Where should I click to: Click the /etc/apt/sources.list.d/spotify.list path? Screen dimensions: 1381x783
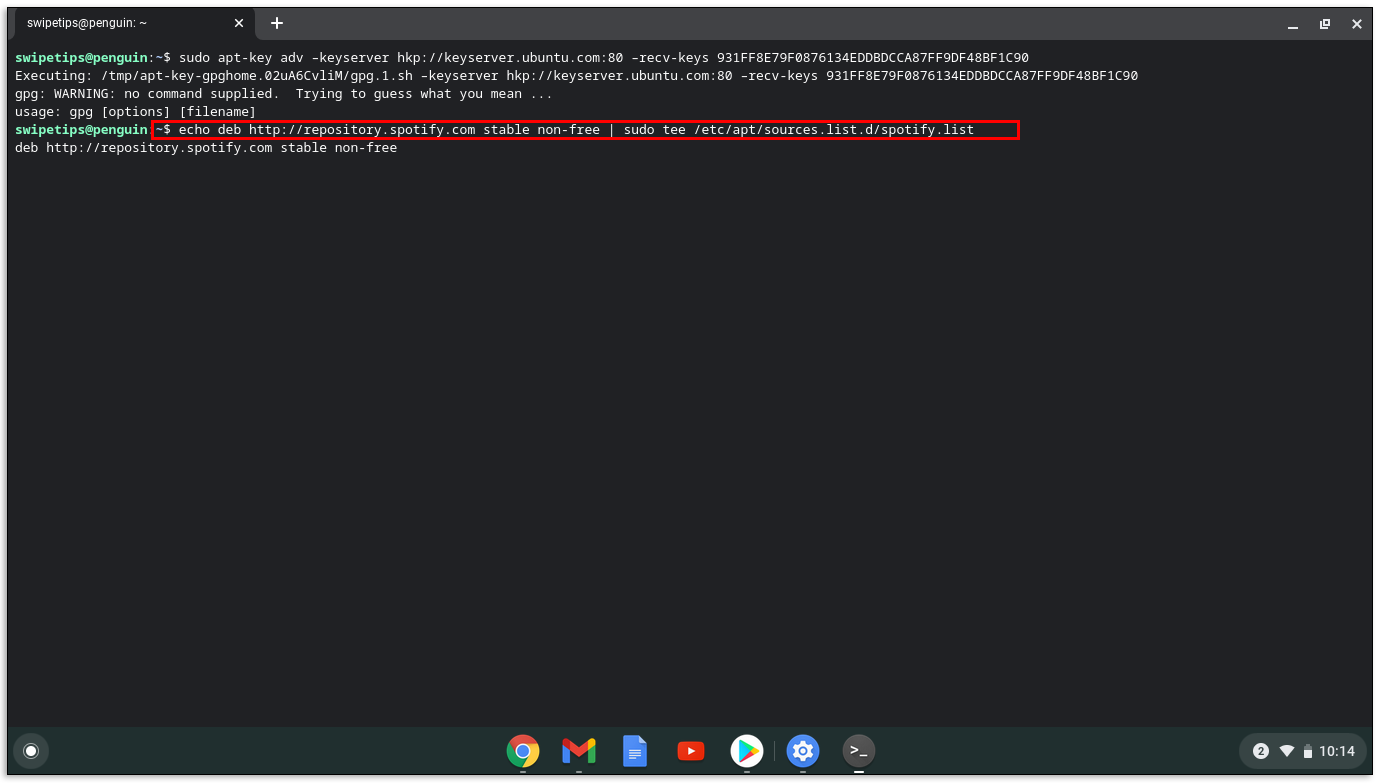[x=834, y=130]
